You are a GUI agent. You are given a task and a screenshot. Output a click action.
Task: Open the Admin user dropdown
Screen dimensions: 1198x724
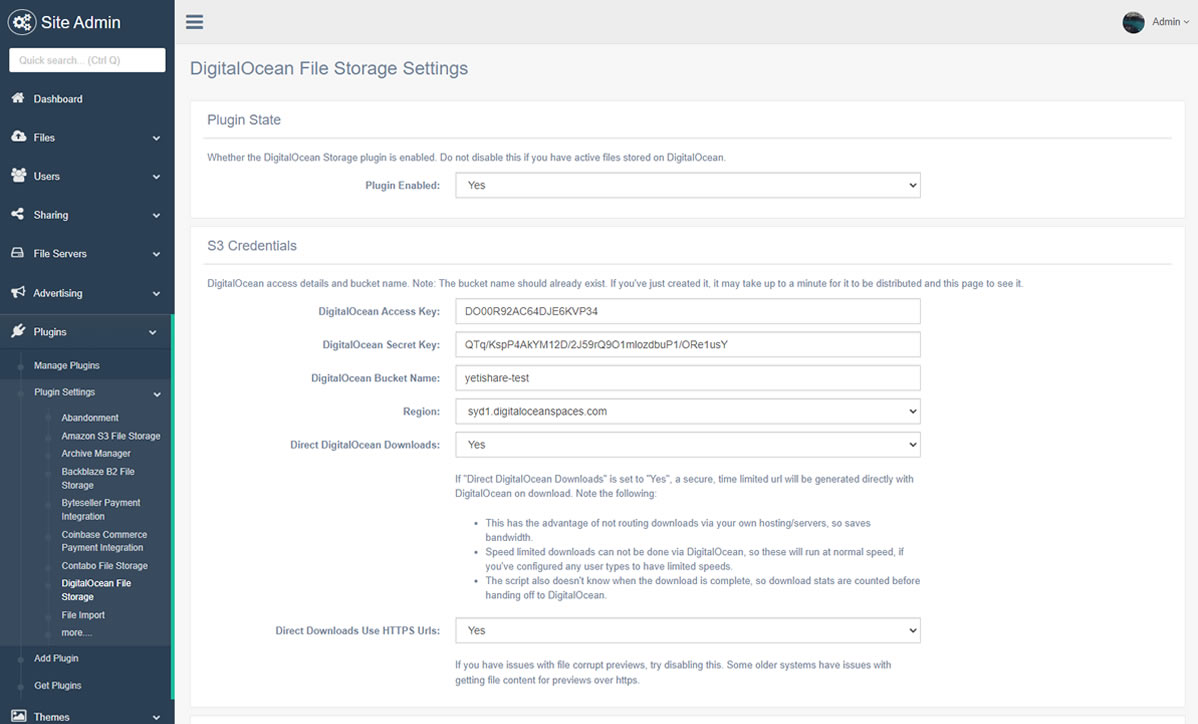(1170, 22)
